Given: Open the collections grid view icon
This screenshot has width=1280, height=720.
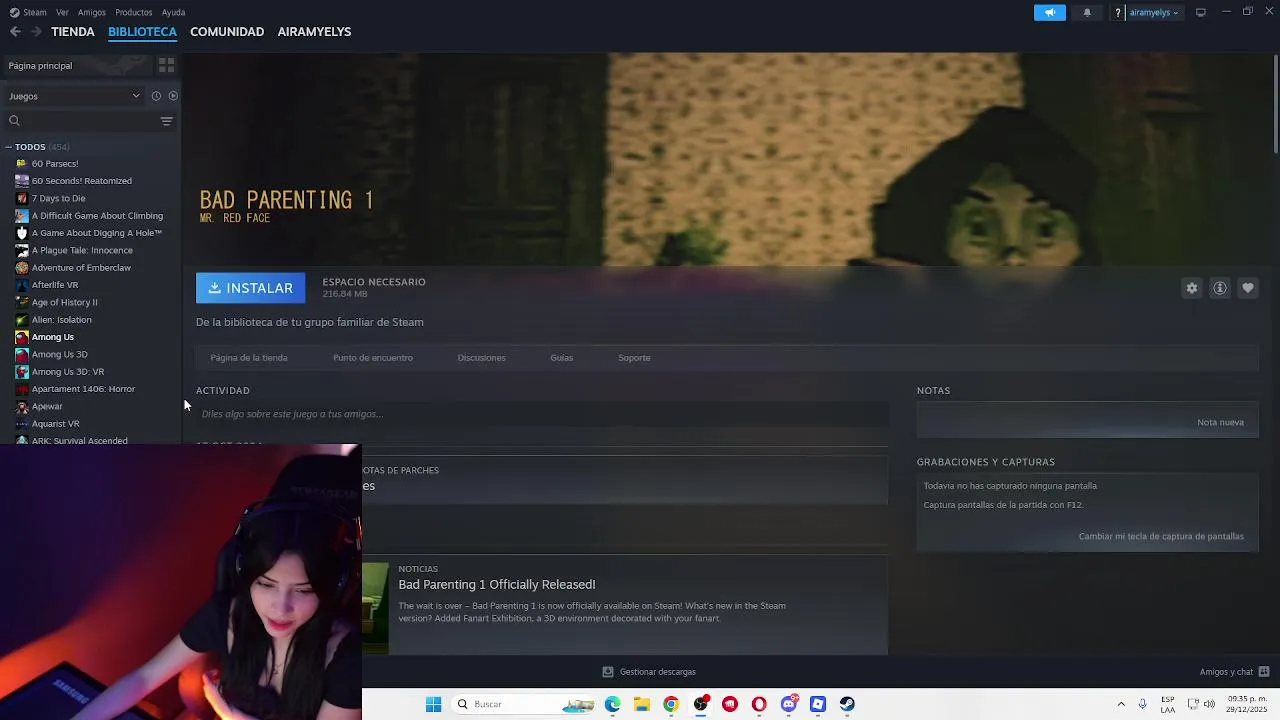Looking at the screenshot, I should pos(166,65).
